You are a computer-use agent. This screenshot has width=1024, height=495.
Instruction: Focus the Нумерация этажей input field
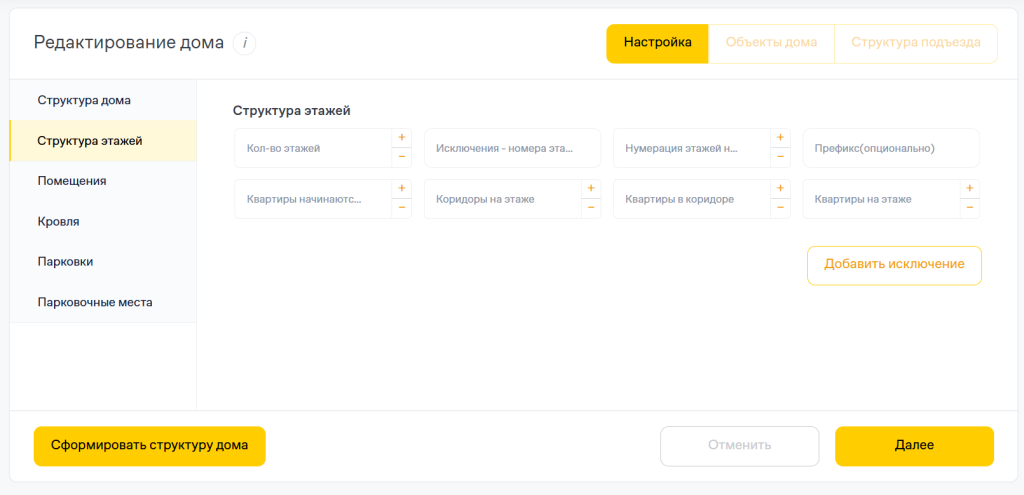[692, 148]
